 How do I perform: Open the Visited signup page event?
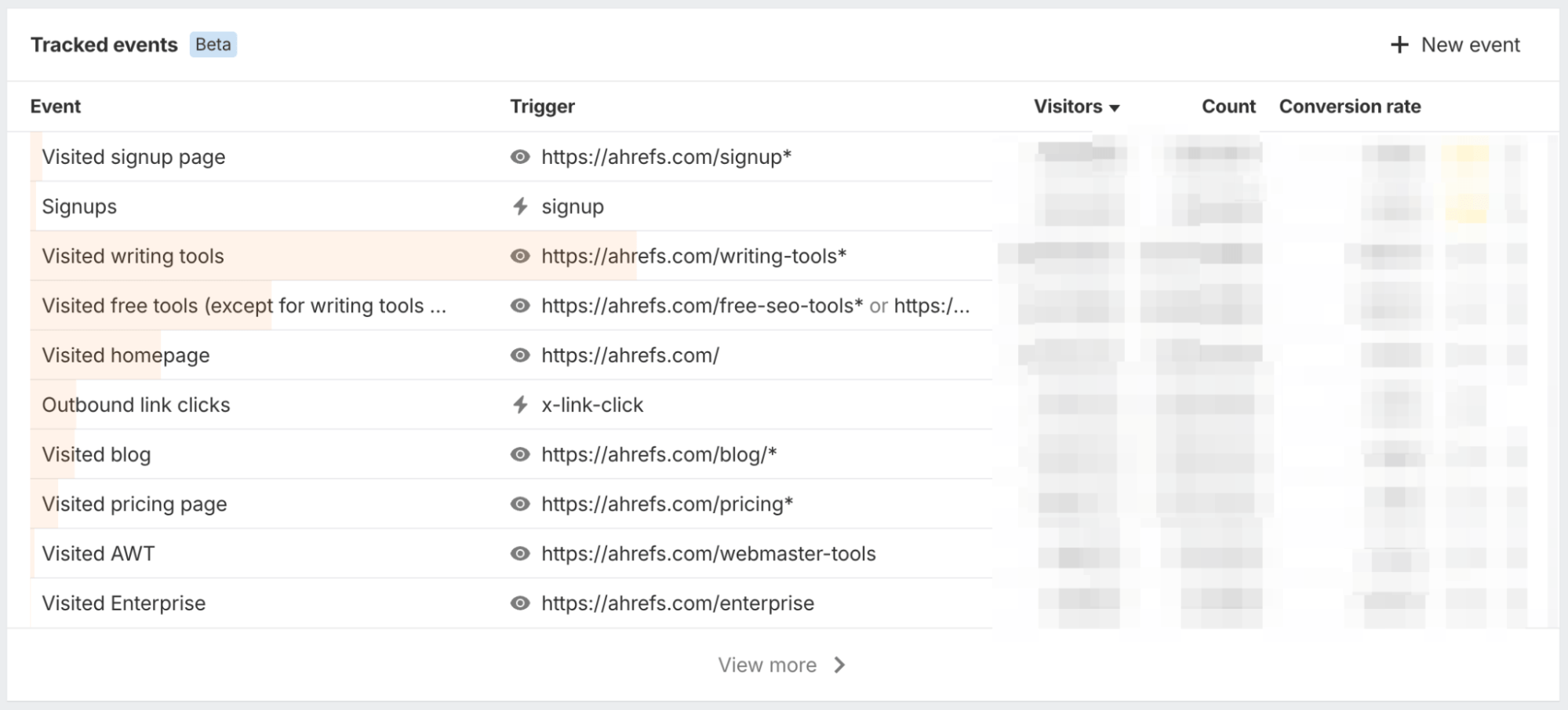click(x=133, y=157)
